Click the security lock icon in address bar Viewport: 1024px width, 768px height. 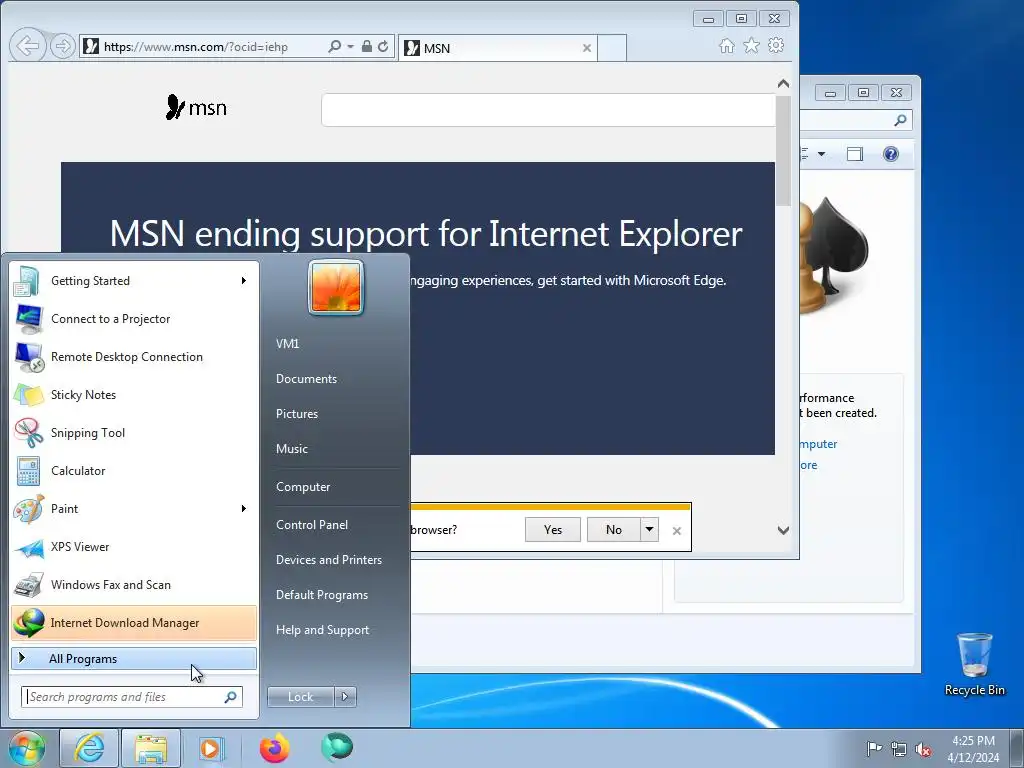(367, 46)
